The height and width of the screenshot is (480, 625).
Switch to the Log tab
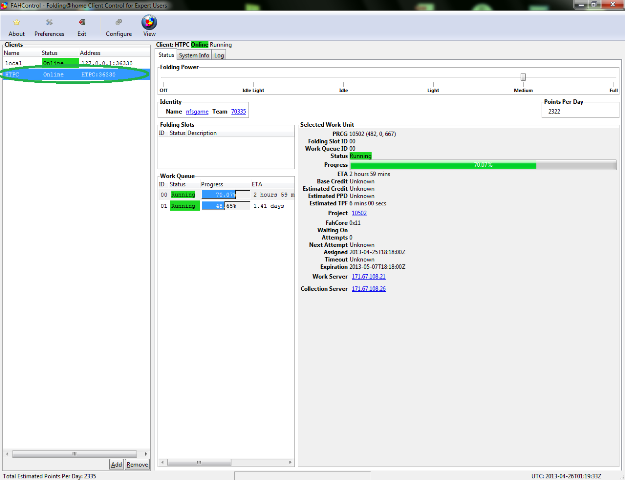click(x=219, y=55)
